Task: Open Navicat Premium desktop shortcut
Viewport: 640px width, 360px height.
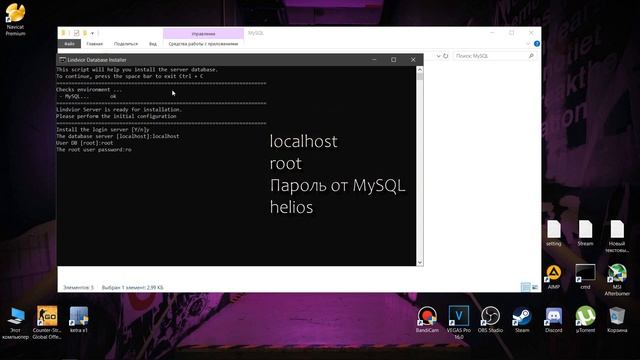Action: (16, 19)
